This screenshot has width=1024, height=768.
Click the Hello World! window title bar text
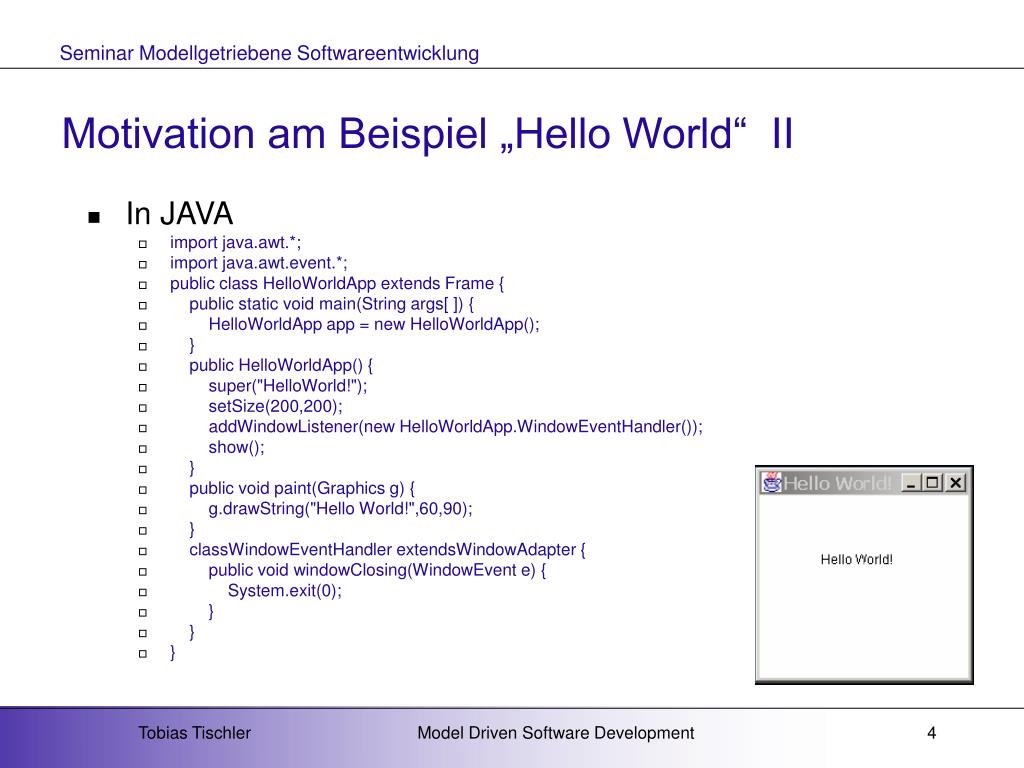[837, 483]
